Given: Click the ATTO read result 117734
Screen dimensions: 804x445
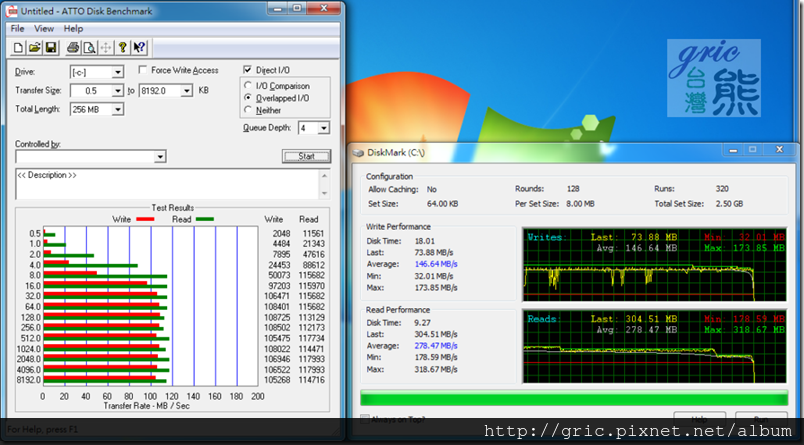Looking at the screenshot, I should click(x=311, y=338).
